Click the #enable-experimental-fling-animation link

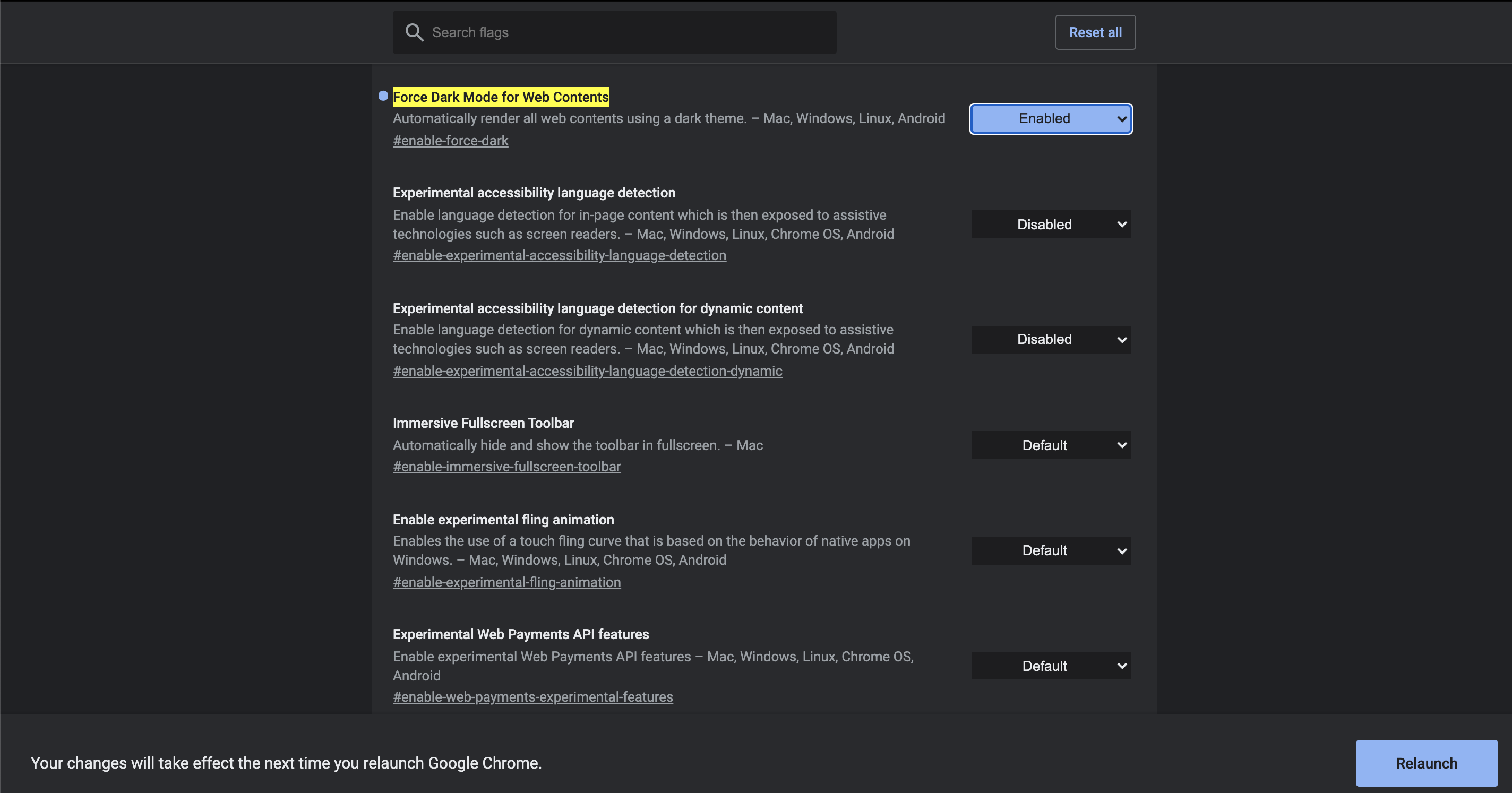coord(506,582)
